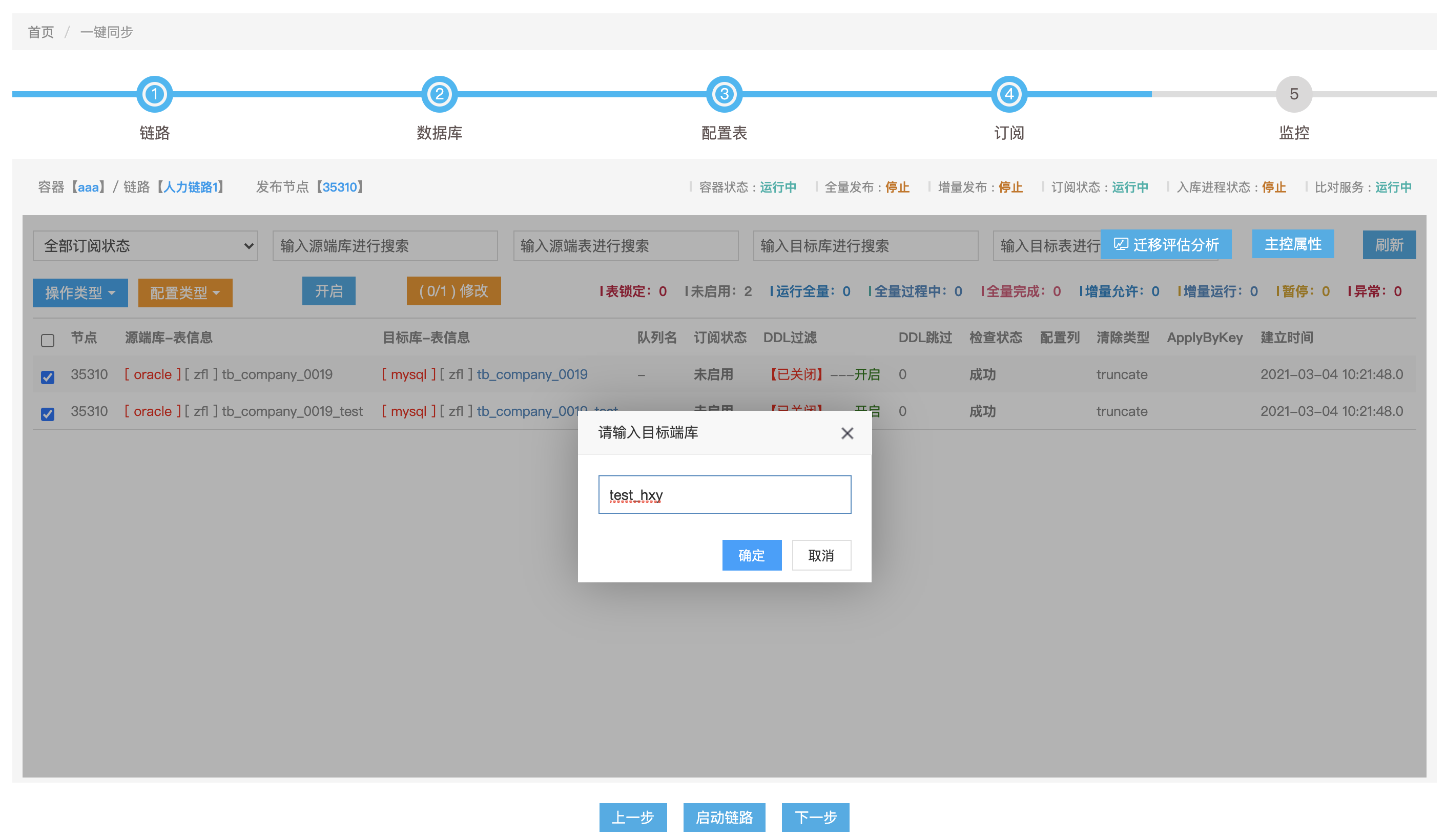
Task: Click step 4 订阅 circle icon
Action: click(1009, 95)
